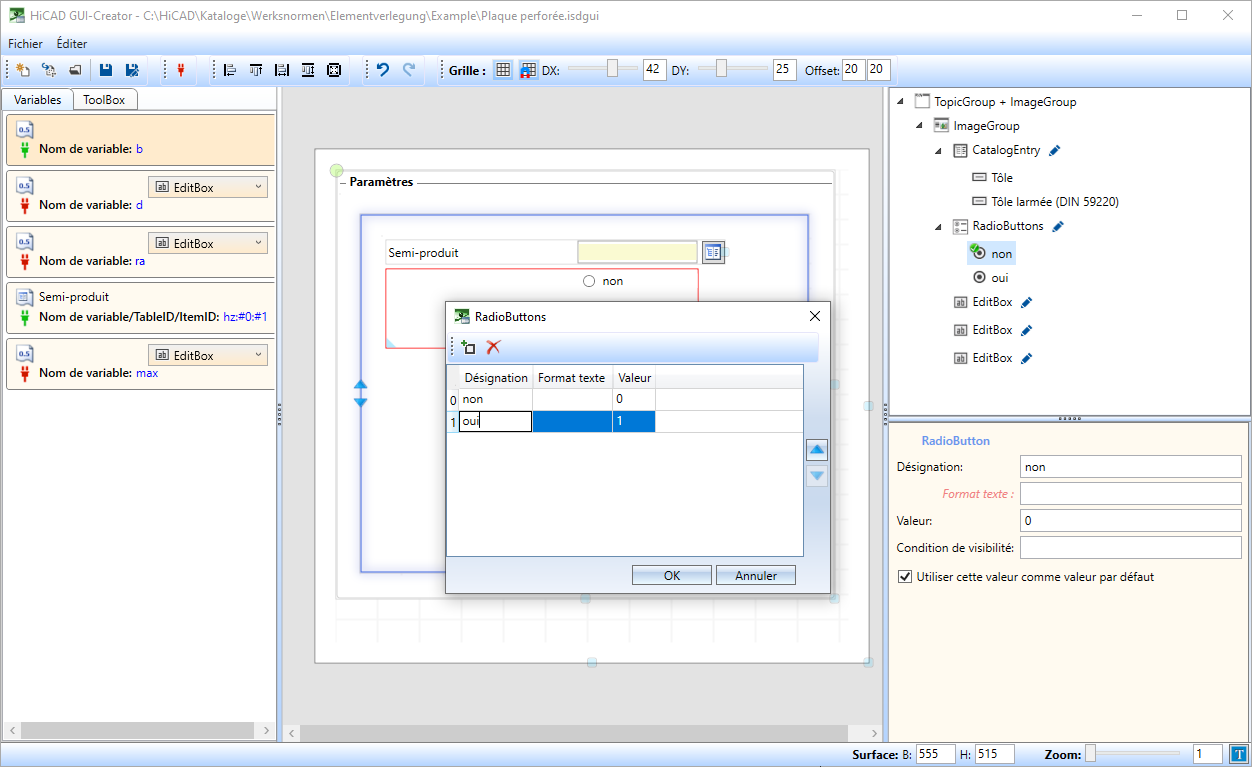
Task: Delete row with the red X icon
Action: click(493, 347)
